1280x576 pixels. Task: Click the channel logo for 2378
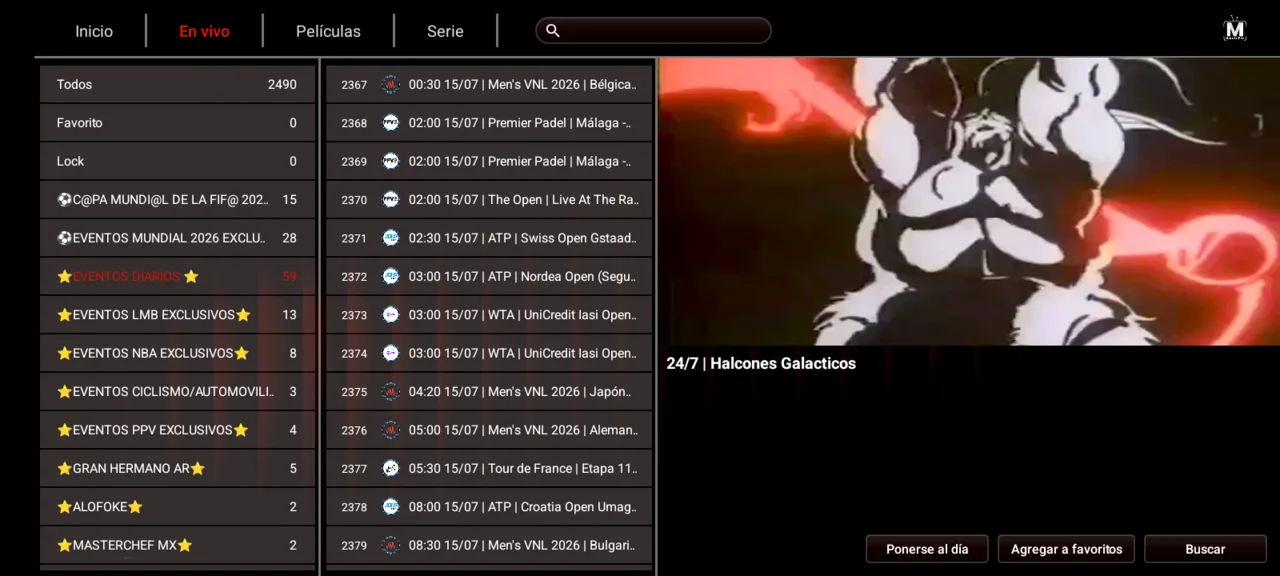(391, 507)
